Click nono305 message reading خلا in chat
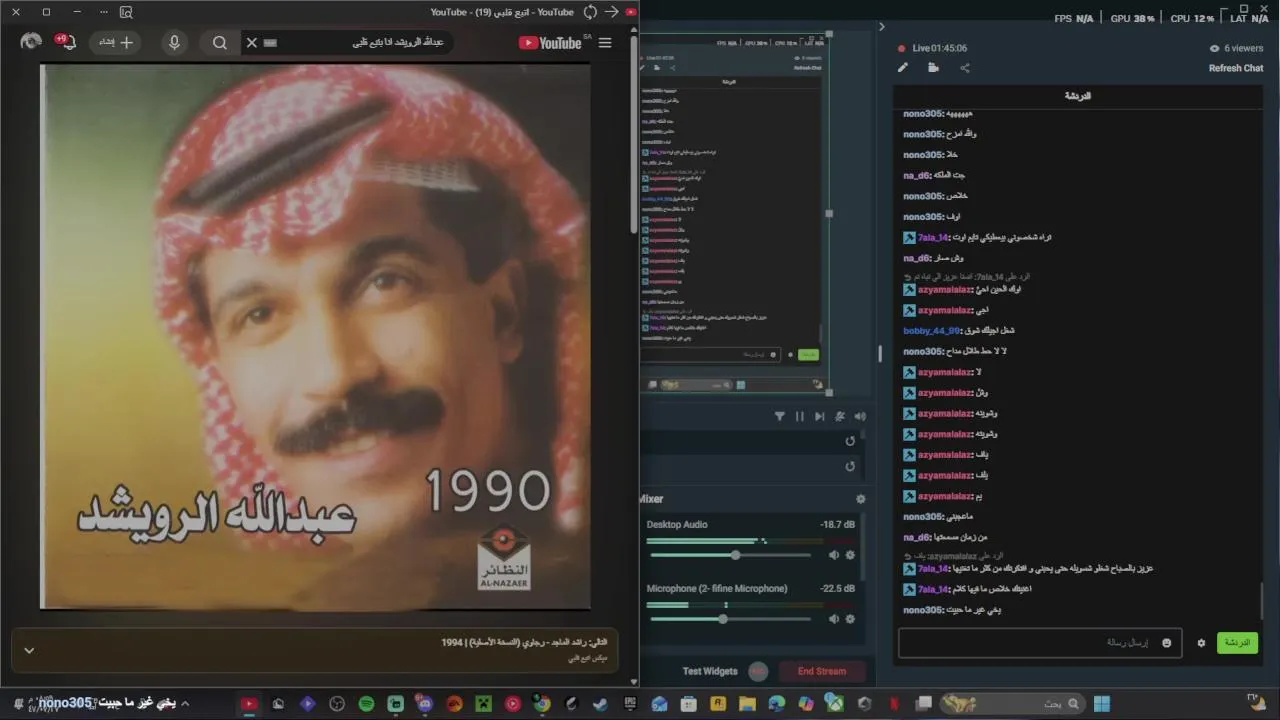 931,155
